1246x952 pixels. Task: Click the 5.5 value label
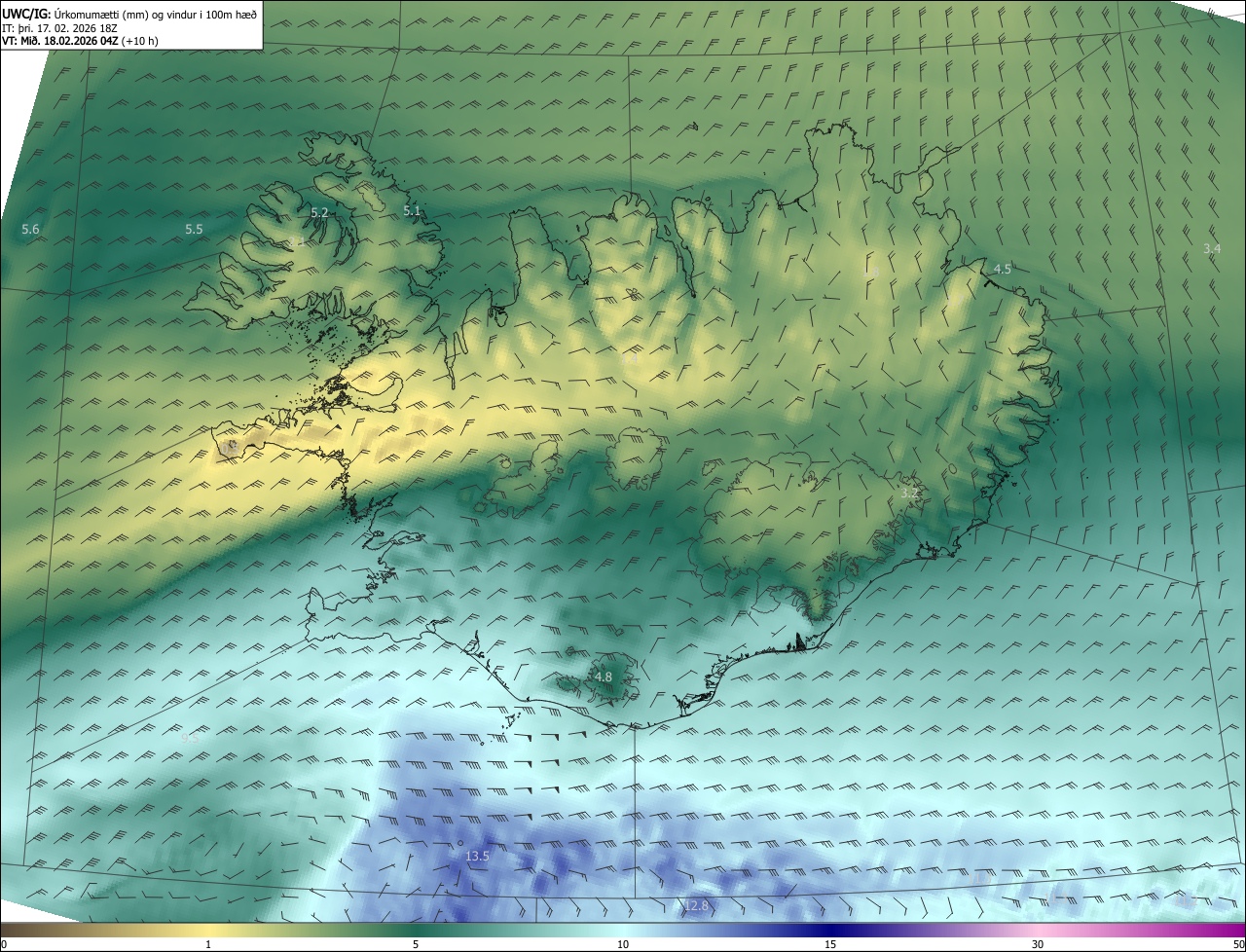(x=194, y=230)
